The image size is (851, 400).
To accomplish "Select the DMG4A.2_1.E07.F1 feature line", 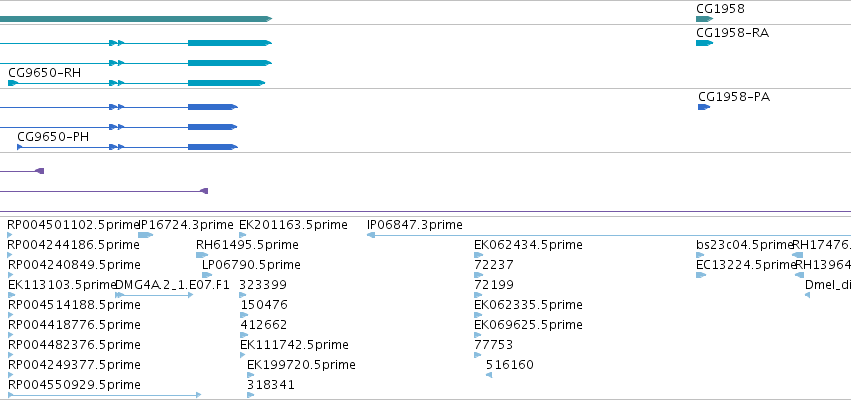I will (x=154, y=295).
